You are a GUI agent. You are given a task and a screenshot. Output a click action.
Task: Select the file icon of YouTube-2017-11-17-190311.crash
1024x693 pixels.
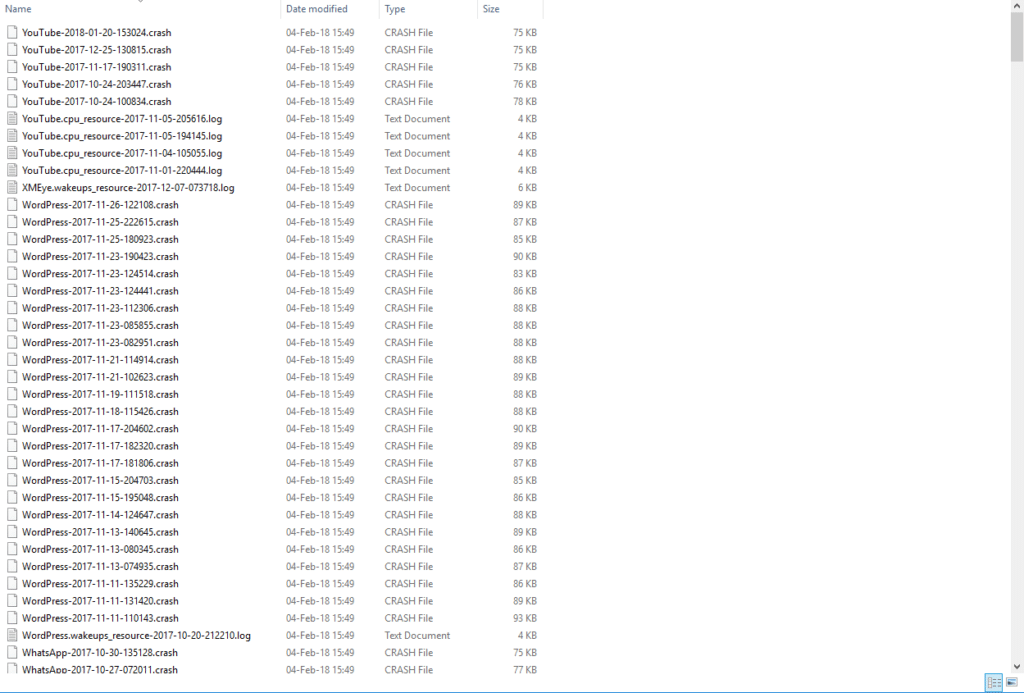[x=12, y=67]
